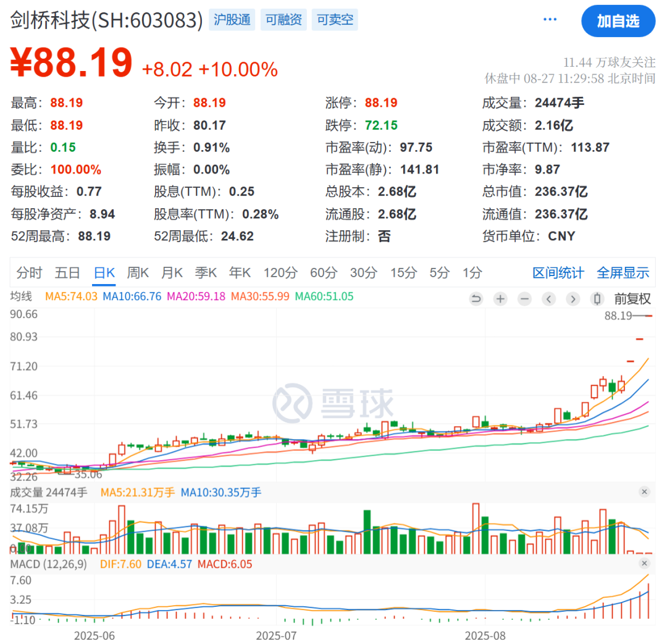Click the 加自选 add to watchlist button

(x=618, y=21)
